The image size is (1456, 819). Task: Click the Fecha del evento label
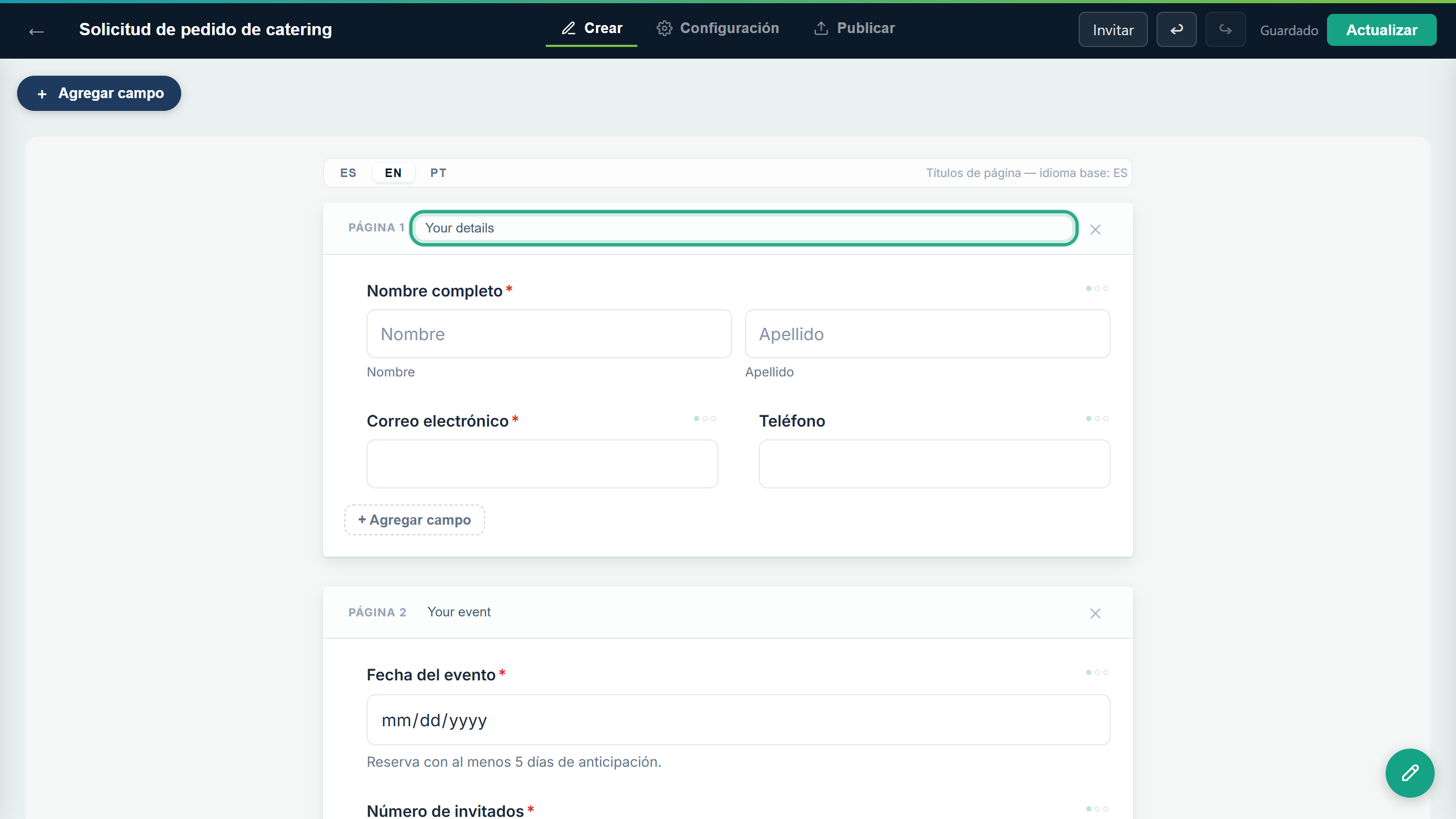coord(431,675)
